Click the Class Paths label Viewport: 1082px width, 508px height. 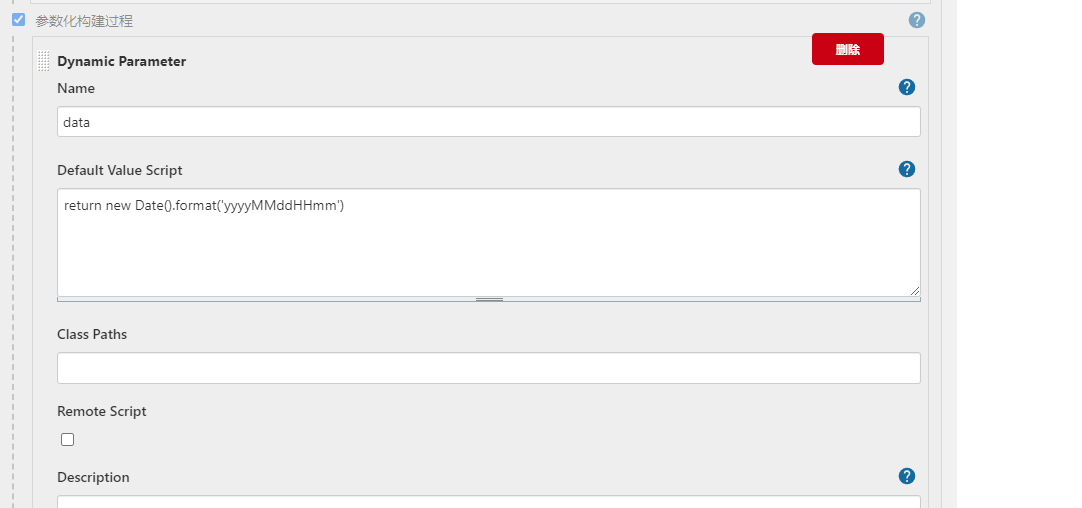tap(92, 334)
